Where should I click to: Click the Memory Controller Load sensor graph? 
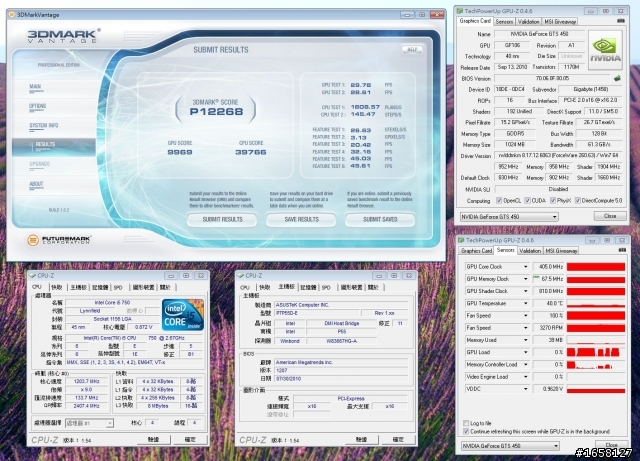tap(596, 364)
